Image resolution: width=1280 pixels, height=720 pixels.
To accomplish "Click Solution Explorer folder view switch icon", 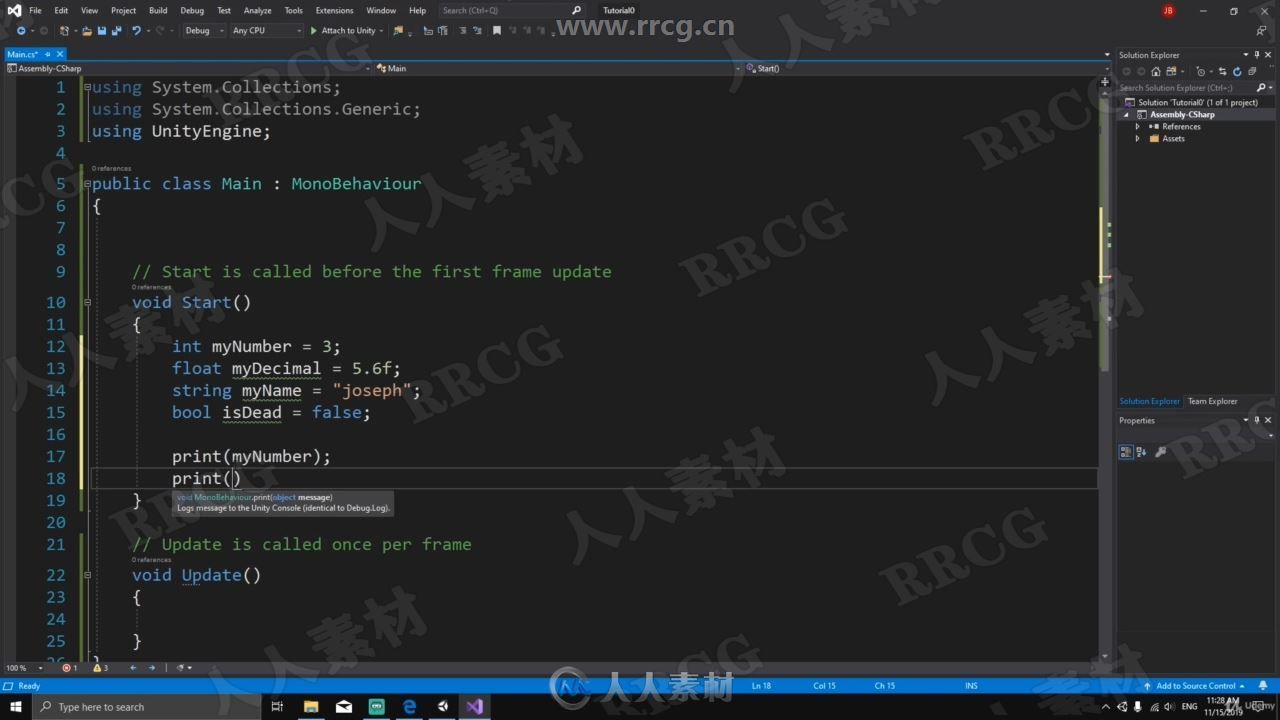I will coord(1171,72).
